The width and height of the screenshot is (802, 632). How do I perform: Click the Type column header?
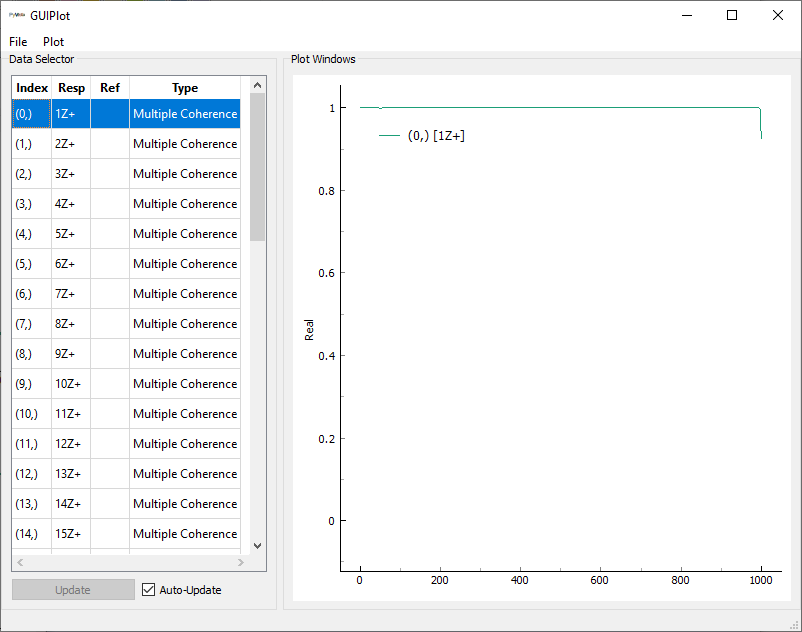point(184,87)
